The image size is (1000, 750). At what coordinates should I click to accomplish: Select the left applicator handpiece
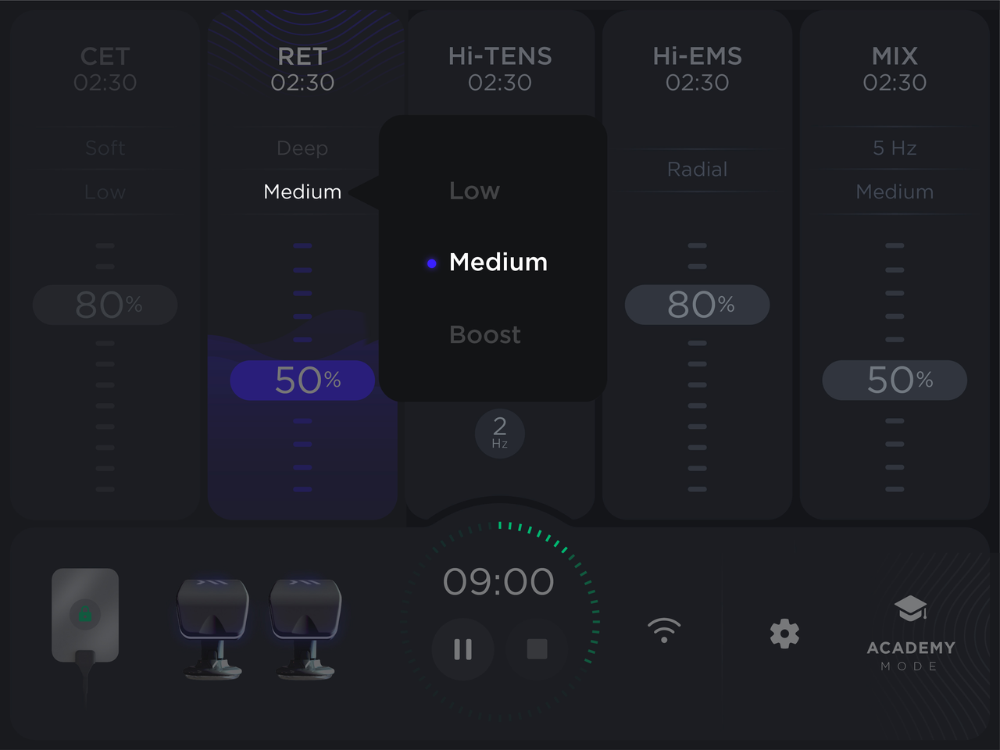[x=212, y=628]
